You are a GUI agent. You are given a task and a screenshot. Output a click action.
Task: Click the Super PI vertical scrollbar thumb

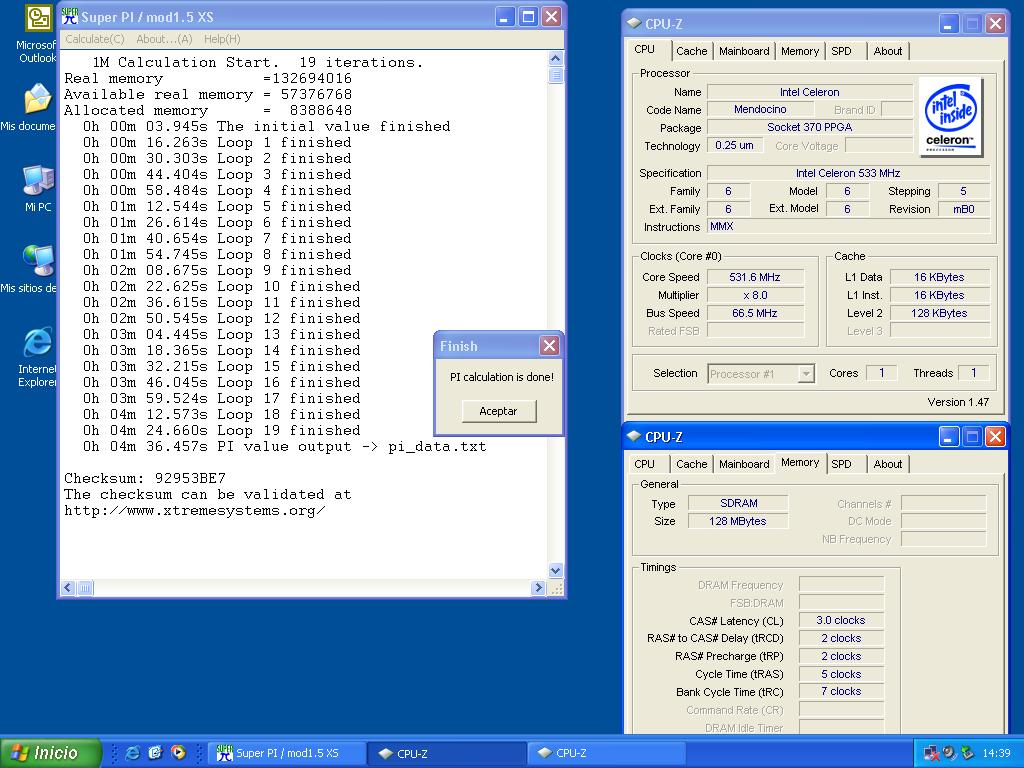[x=555, y=74]
